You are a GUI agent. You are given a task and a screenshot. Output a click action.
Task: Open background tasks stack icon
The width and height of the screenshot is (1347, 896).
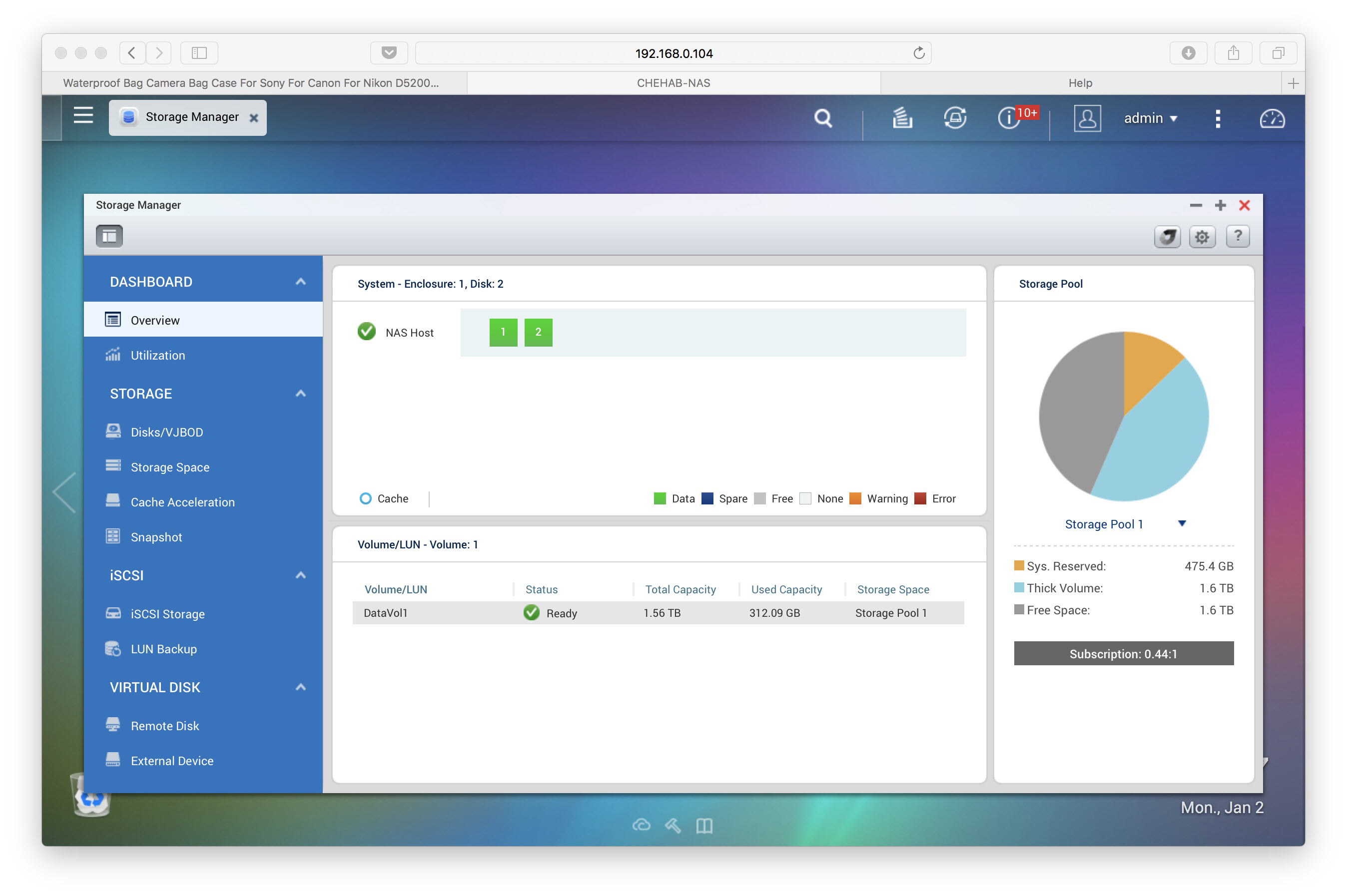click(902, 118)
